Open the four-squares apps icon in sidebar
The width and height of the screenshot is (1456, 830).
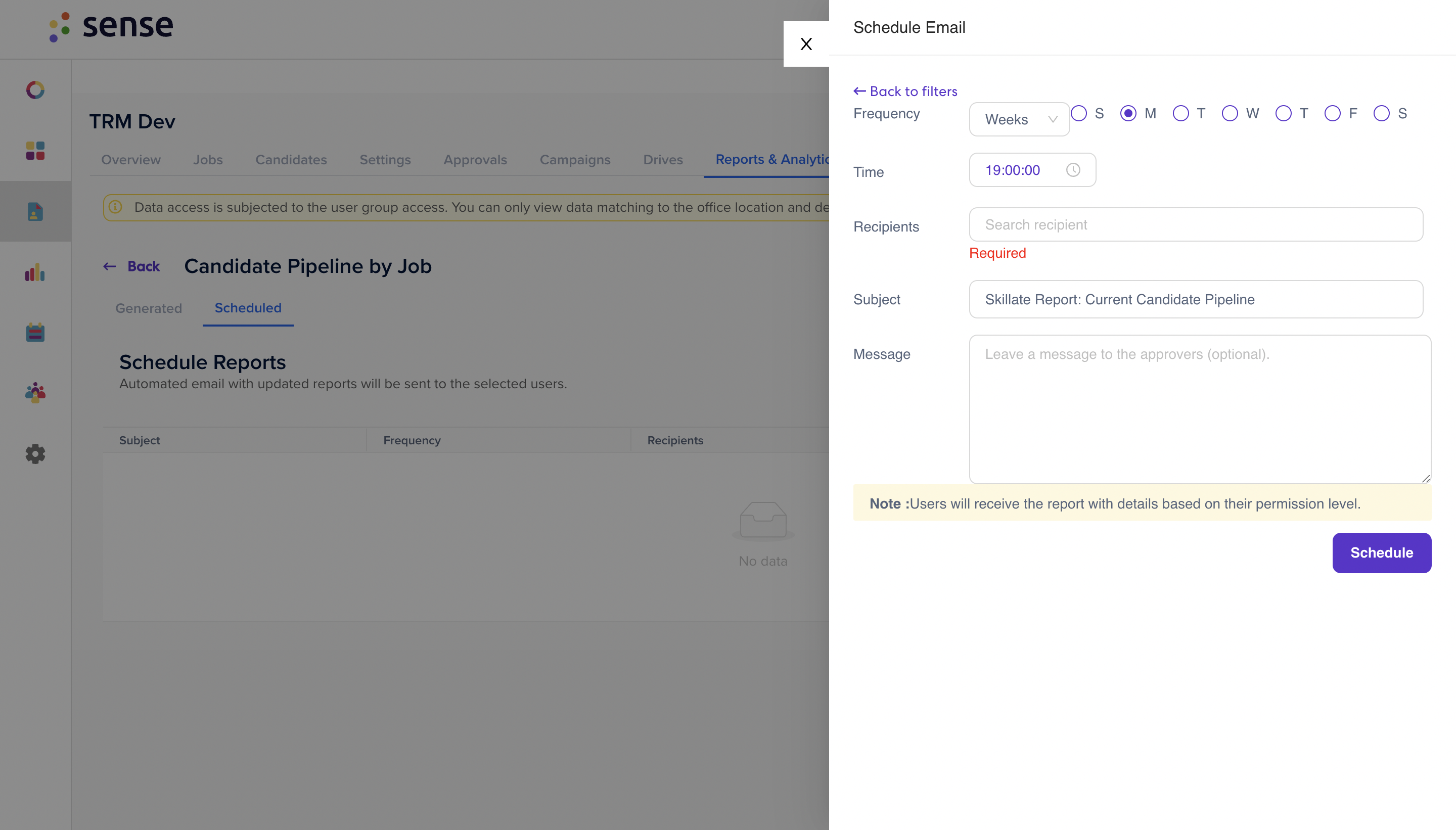35,151
